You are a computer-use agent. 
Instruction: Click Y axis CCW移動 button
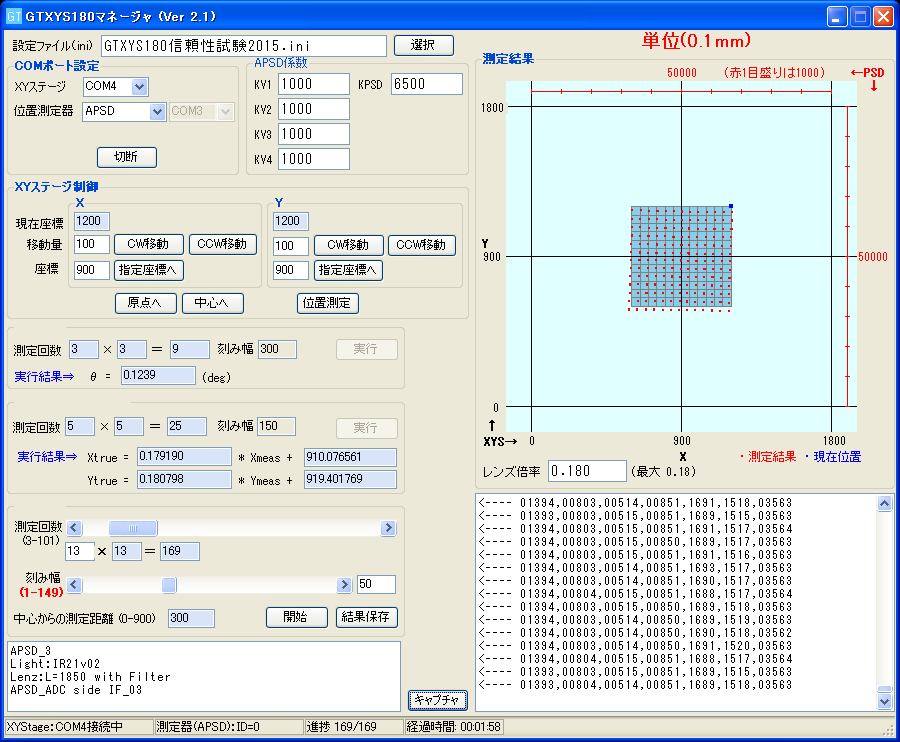[422, 245]
